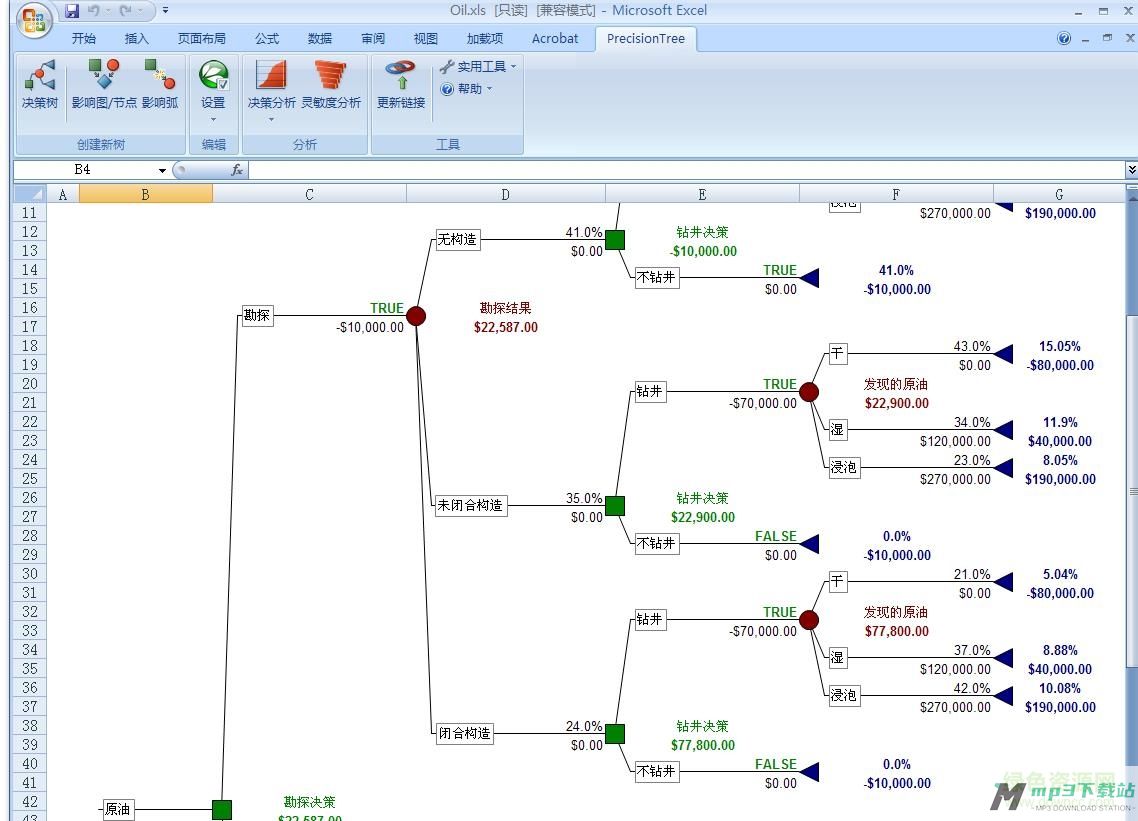Viewport: 1138px width, 821px height.
Task: Expand the 决策分析 dropdown arrow
Action: coord(270,118)
